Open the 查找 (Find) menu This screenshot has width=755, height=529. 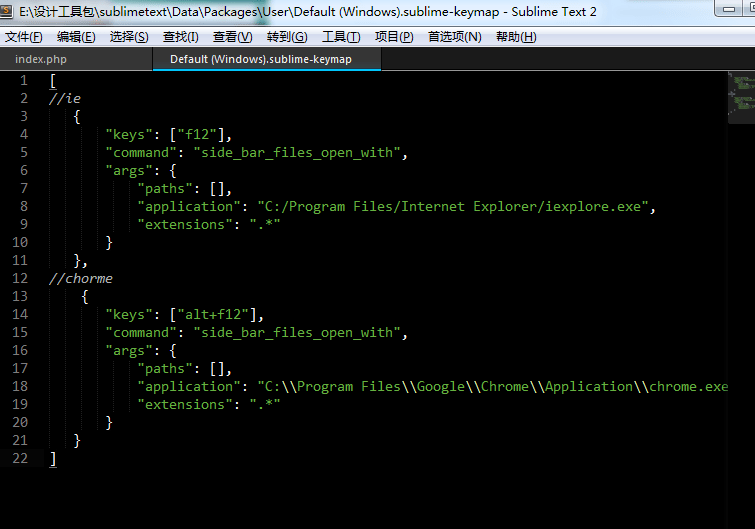click(x=180, y=37)
